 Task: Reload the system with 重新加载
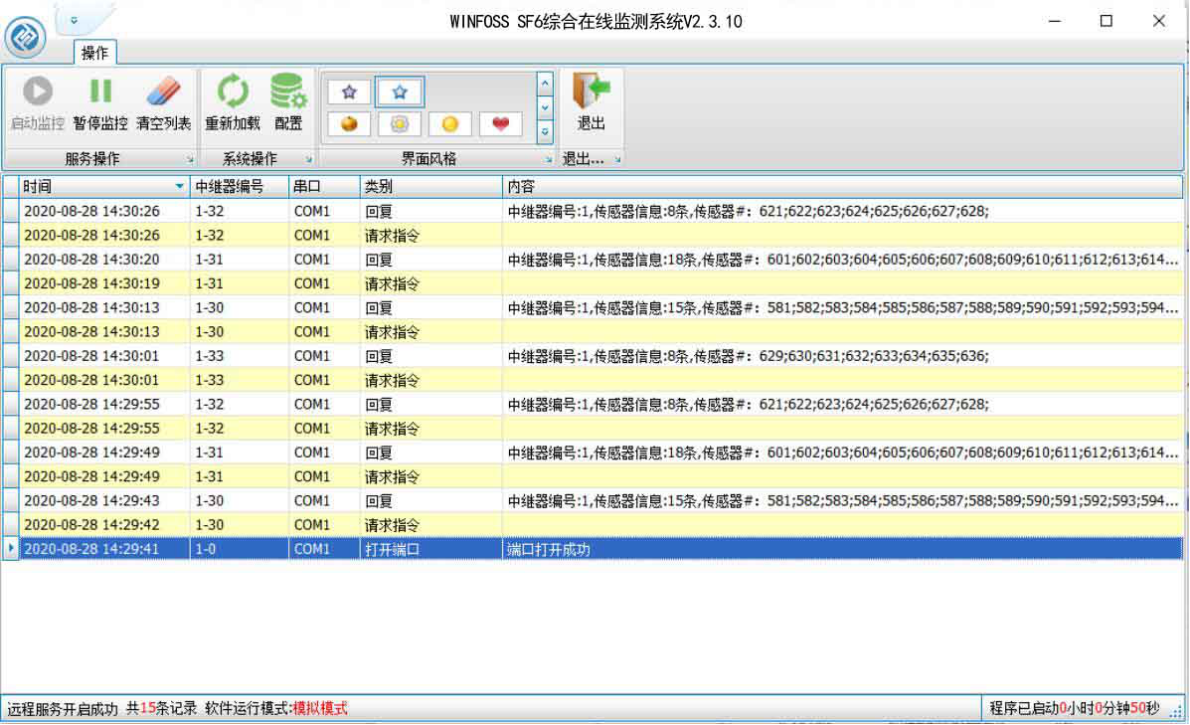point(232,104)
